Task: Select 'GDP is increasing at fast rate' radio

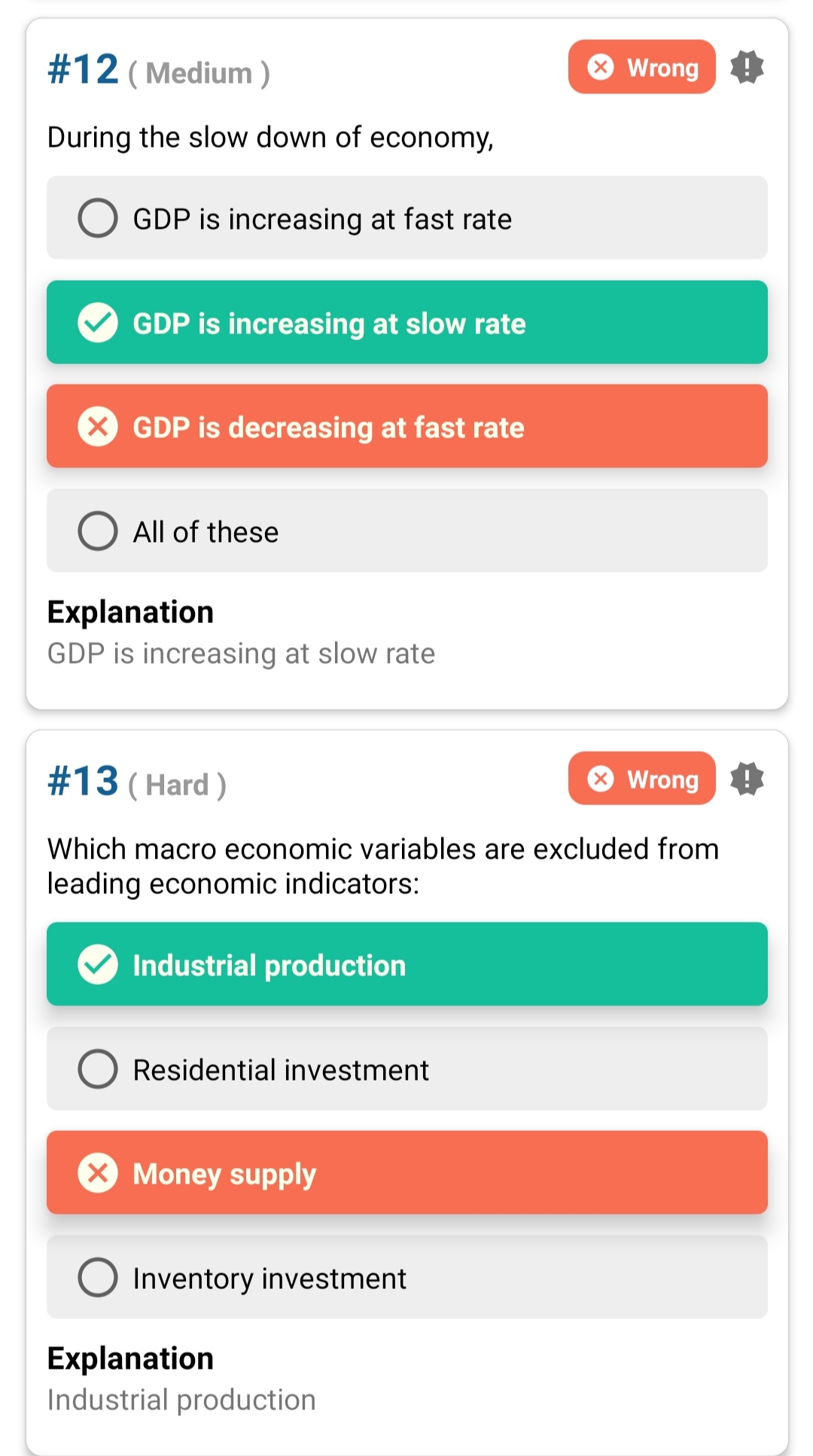Action: 98,218
